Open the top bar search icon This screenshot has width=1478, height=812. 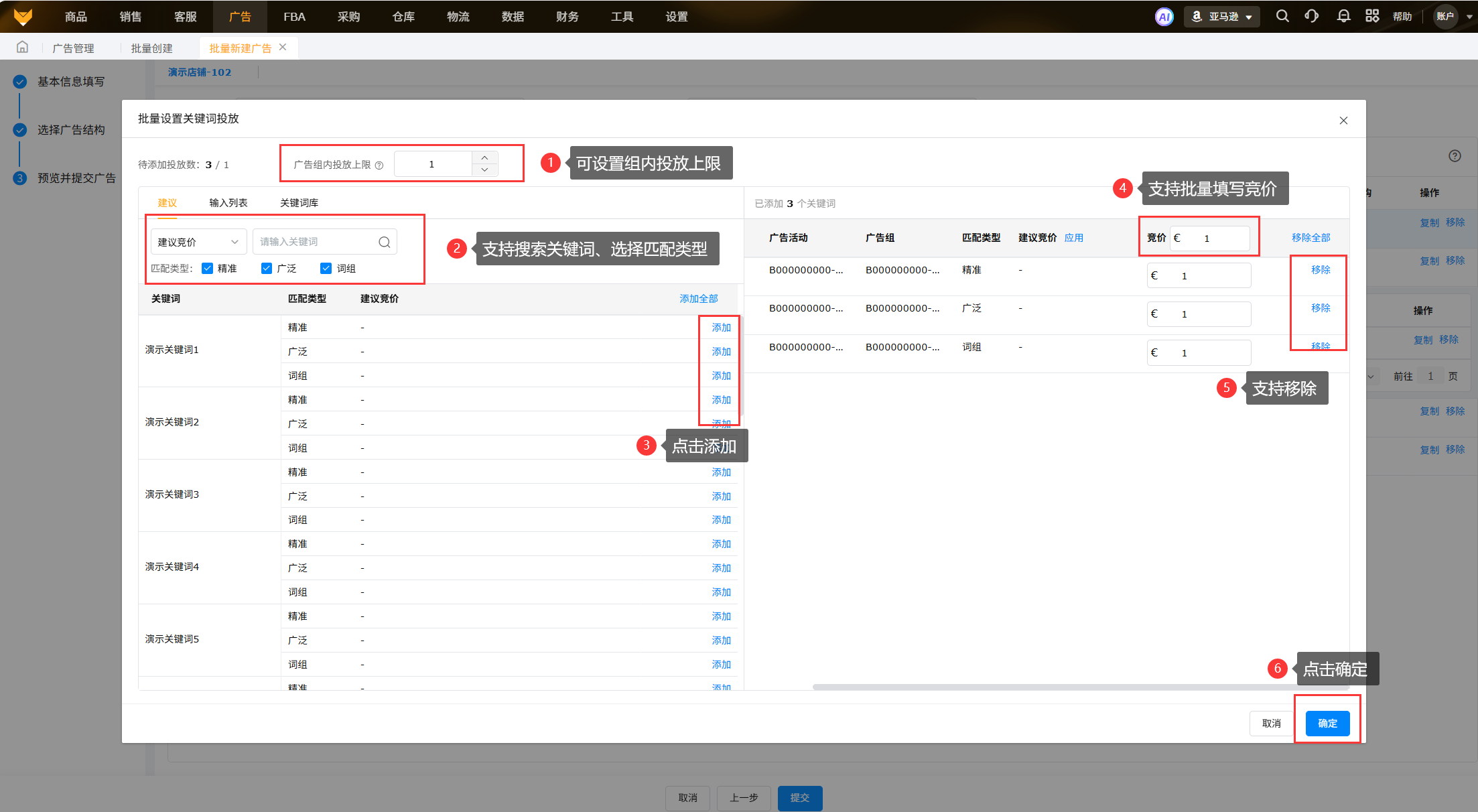click(x=1282, y=16)
